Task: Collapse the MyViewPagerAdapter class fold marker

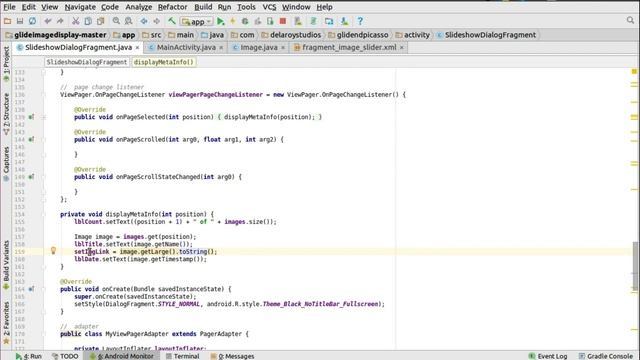Action: pyautogui.click(x=44, y=334)
